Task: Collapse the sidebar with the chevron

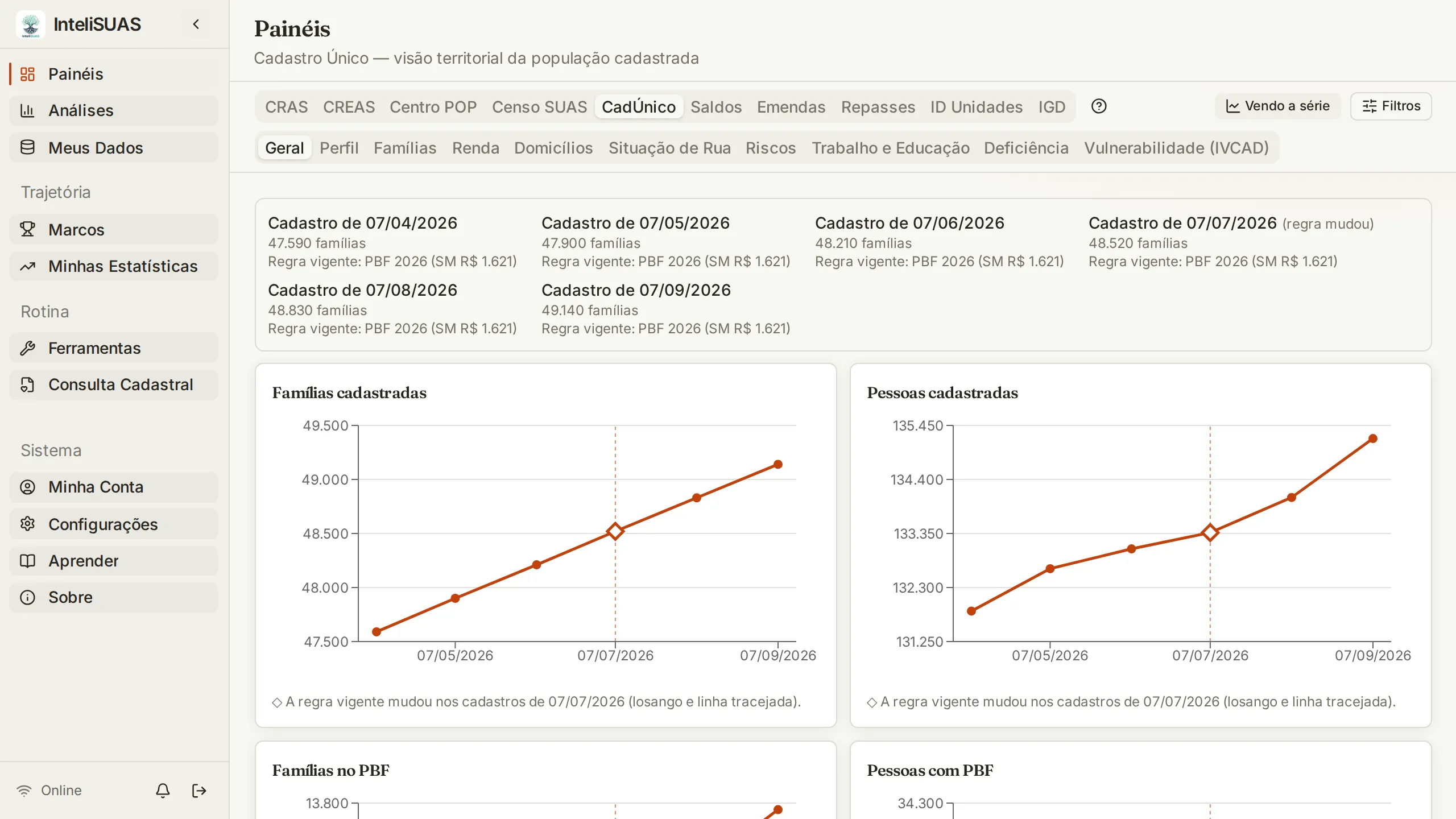Action: point(196,24)
